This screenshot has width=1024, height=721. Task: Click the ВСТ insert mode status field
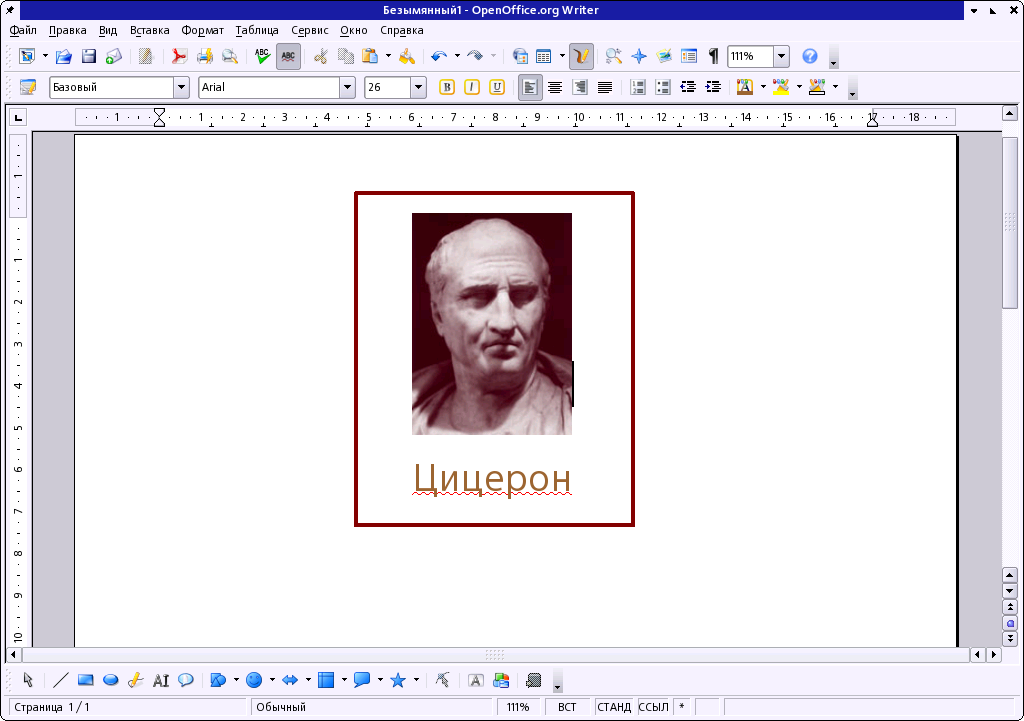(x=567, y=707)
